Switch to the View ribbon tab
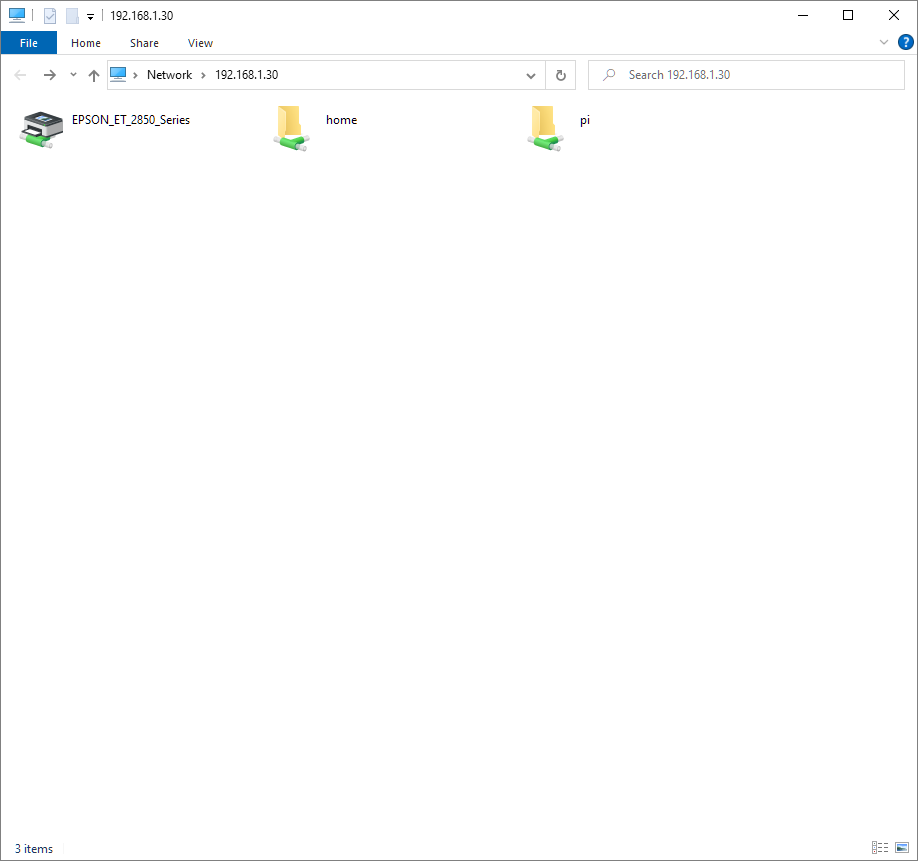This screenshot has height=861, width=918. (200, 43)
